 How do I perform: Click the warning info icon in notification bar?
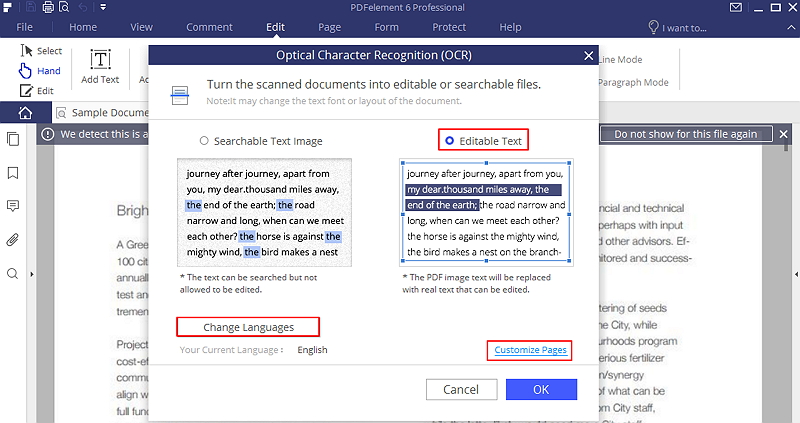[47, 134]
